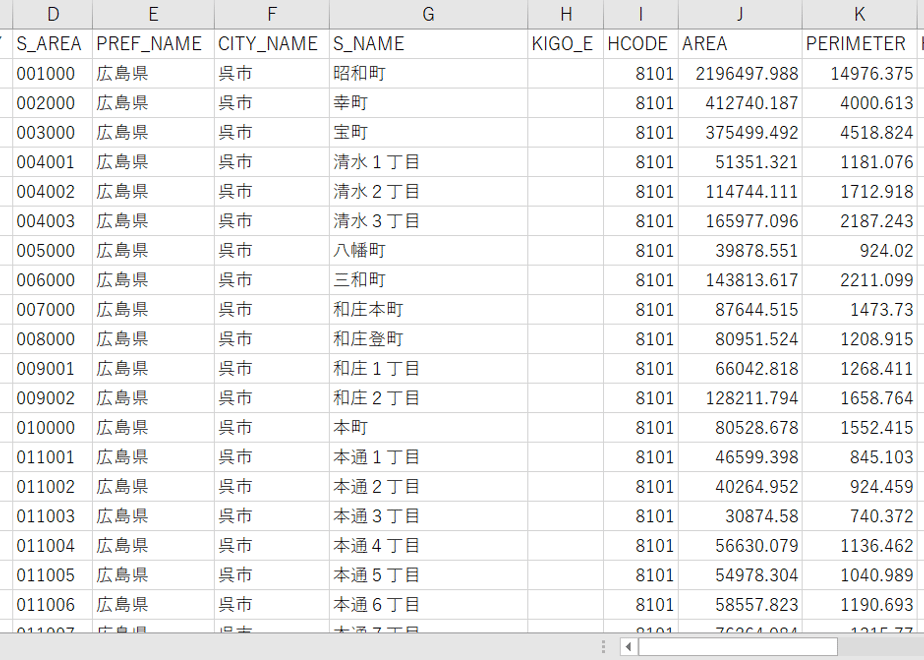Viewport: 924px width, 660px height.
Task: Select cell with S_AREA 011006
Action: [x=52, y=605]
